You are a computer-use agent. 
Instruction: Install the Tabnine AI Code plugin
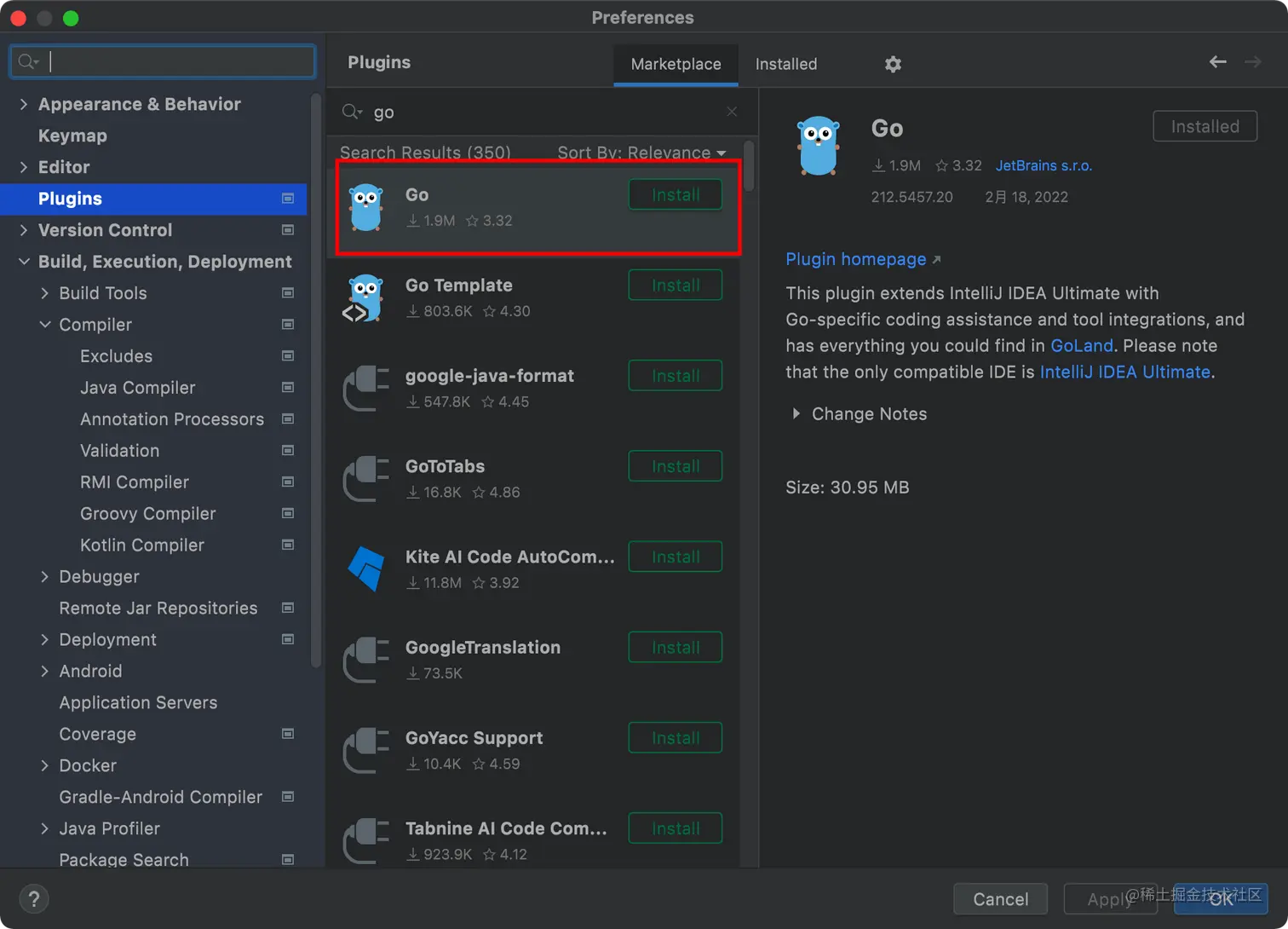click(x=676, y=828)
